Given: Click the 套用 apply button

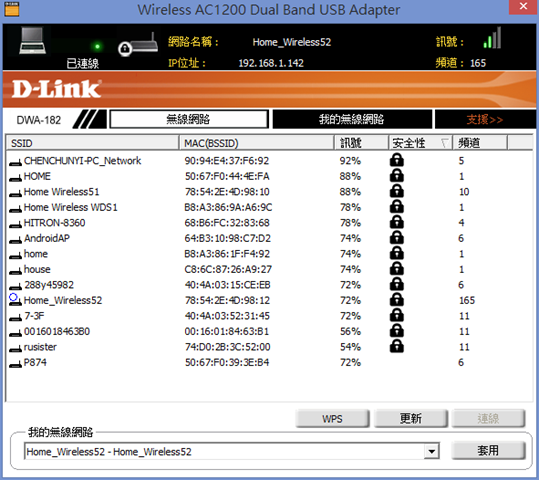Looking at the screenshot, I should tap(488, 450).
